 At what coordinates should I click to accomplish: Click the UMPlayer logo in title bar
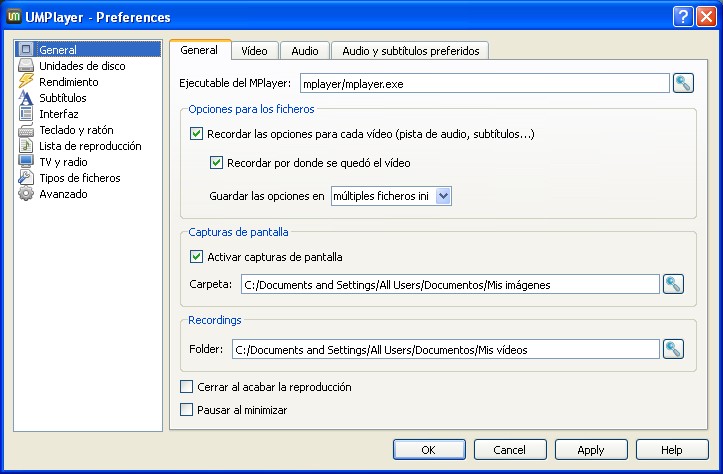pyautogui.click(x=14, y=17)
